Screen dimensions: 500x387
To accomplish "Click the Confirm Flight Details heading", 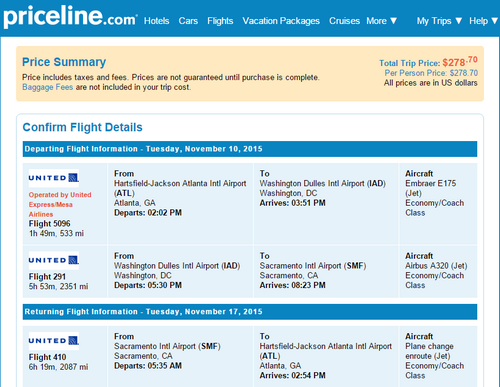I will (82, 127).
